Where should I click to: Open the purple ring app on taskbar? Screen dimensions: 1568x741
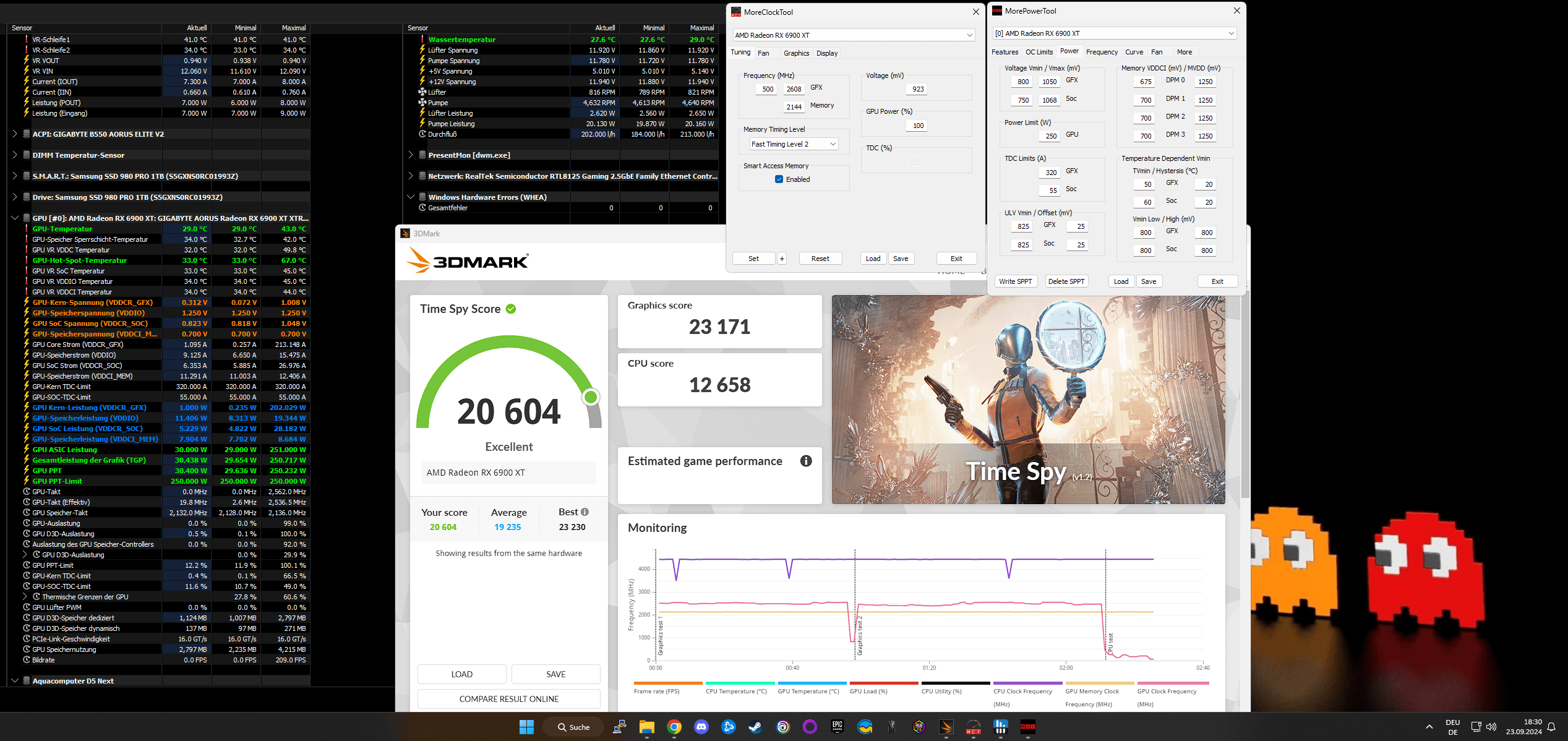coord(810,727)
